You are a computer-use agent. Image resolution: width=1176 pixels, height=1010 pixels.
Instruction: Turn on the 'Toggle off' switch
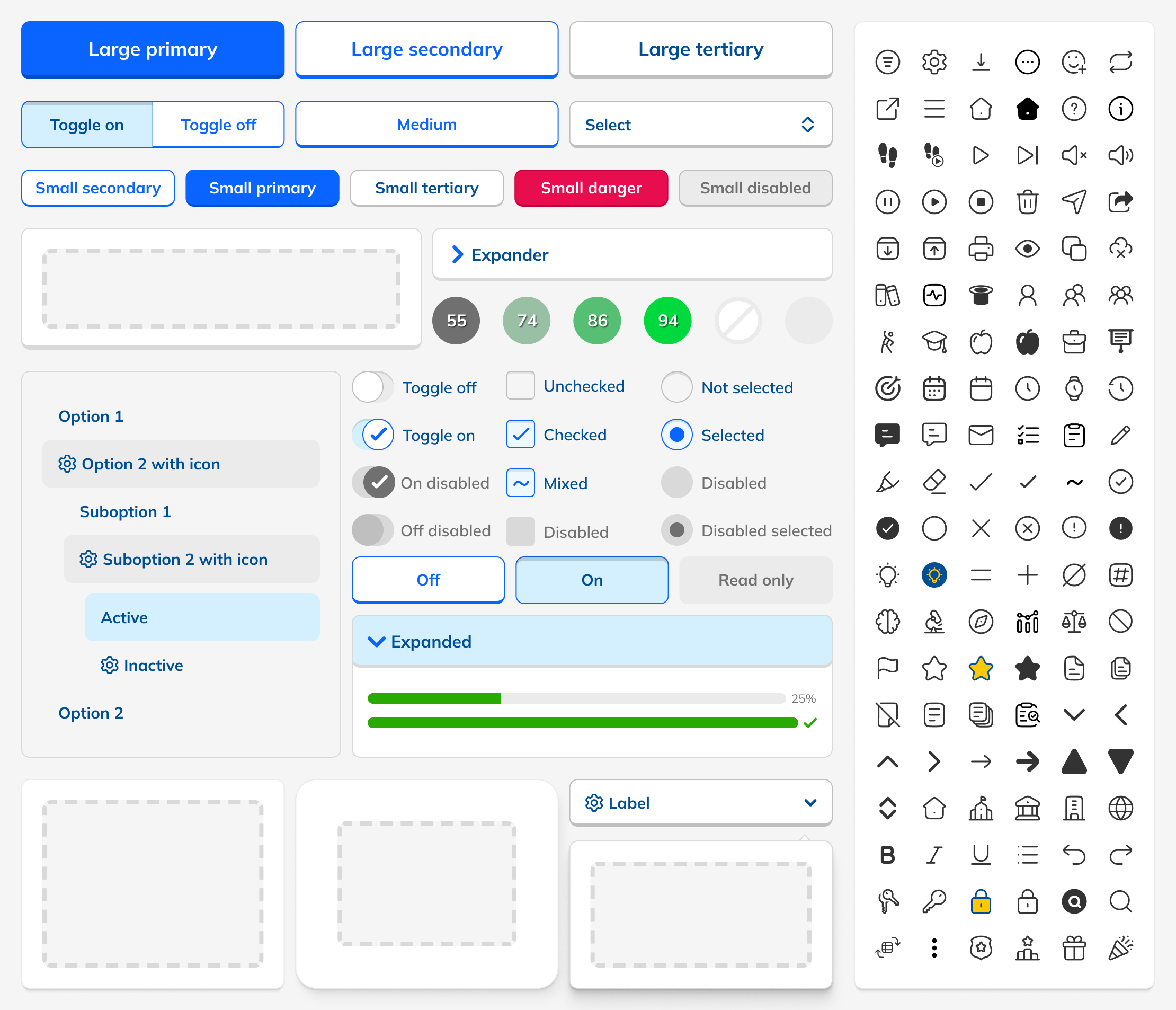click(372, 388)
